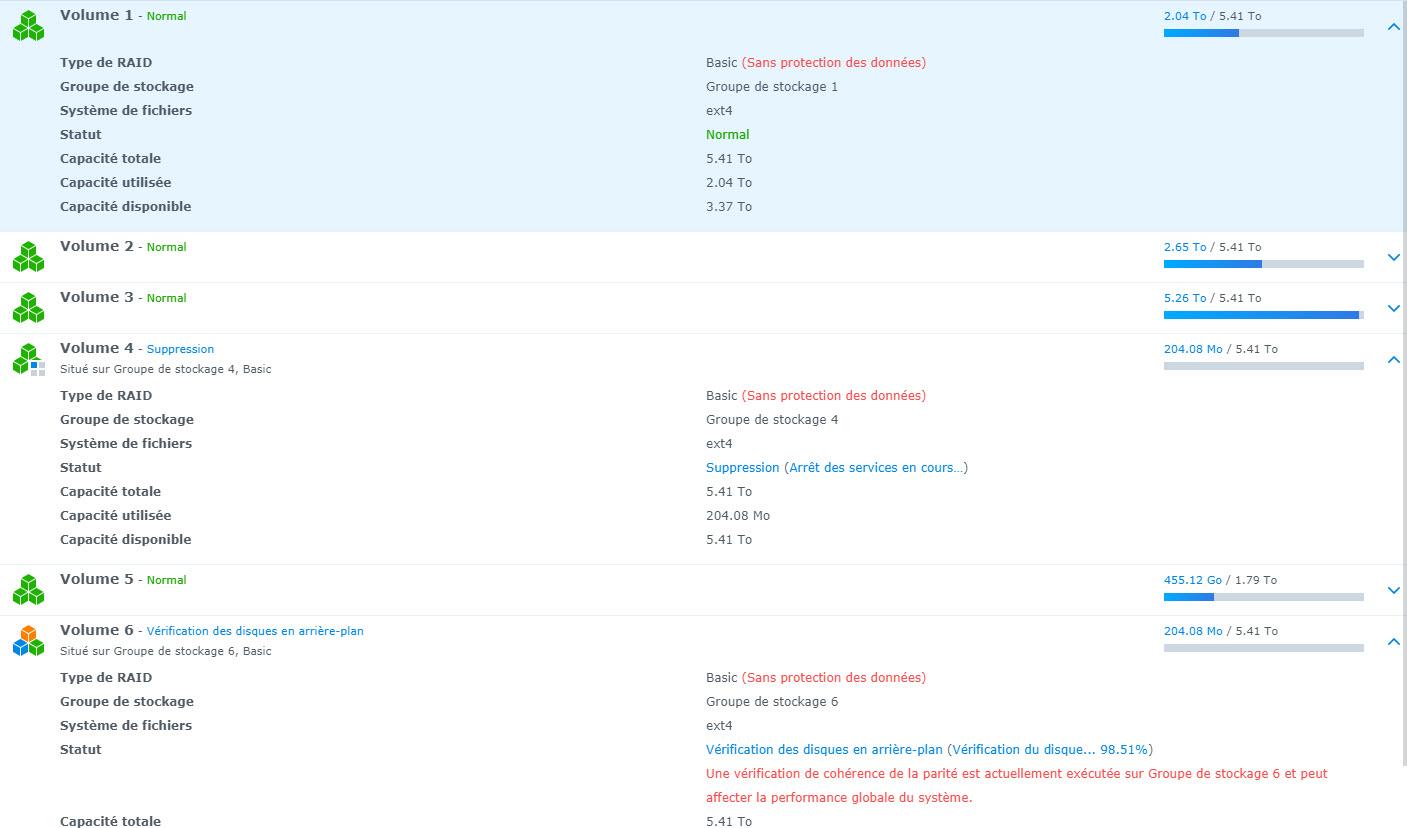Expand the Volume 2 details
1407x828 pixels.
1394,257
